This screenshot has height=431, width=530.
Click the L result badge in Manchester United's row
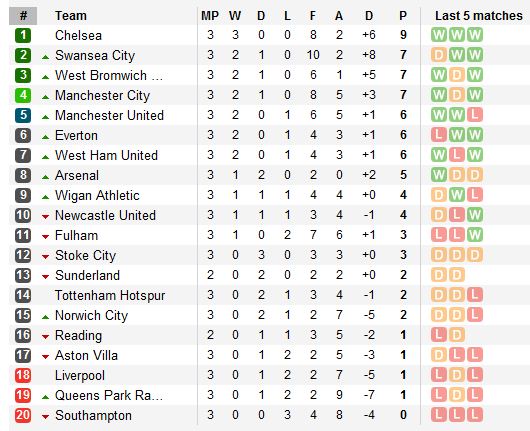(x=475, y=115)
